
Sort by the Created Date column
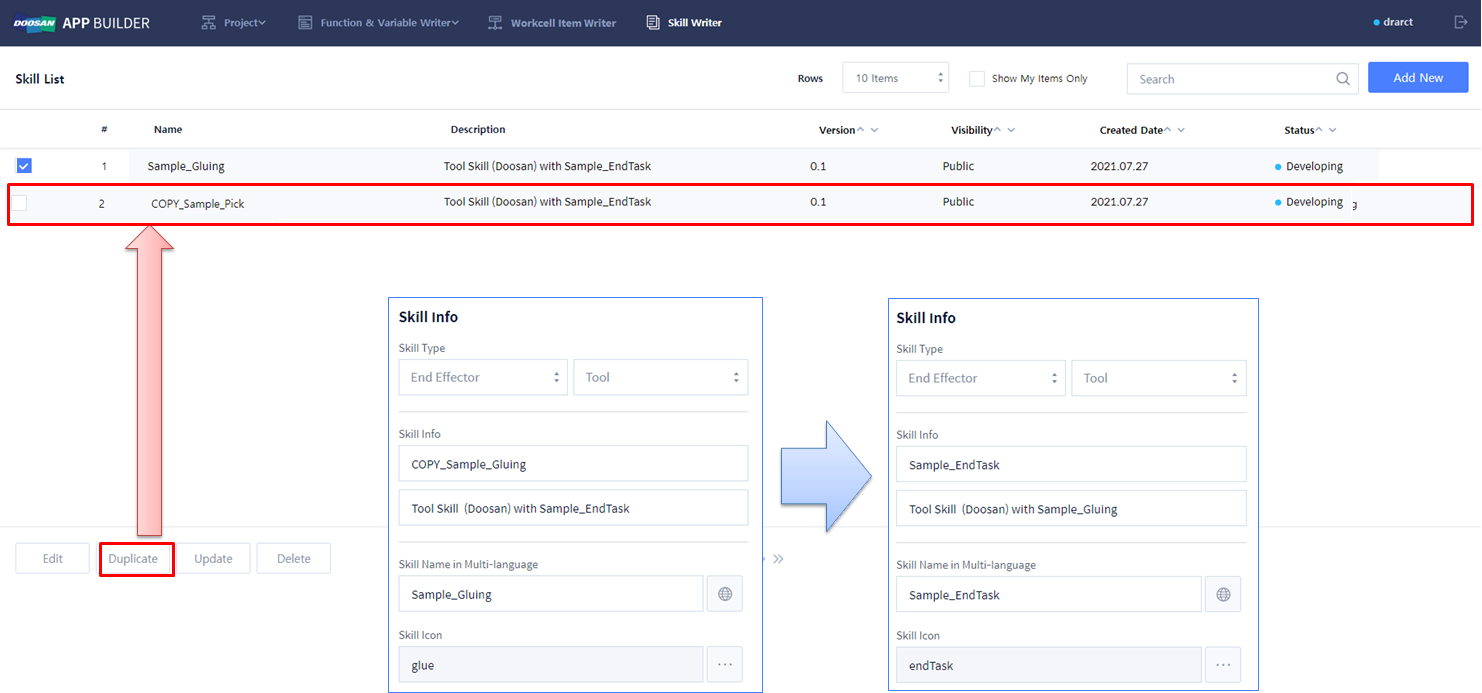[1132, 130]
